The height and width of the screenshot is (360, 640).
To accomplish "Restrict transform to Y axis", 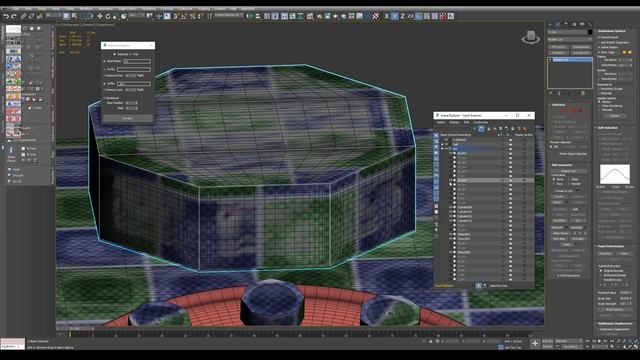I will (x=395, y=16).
